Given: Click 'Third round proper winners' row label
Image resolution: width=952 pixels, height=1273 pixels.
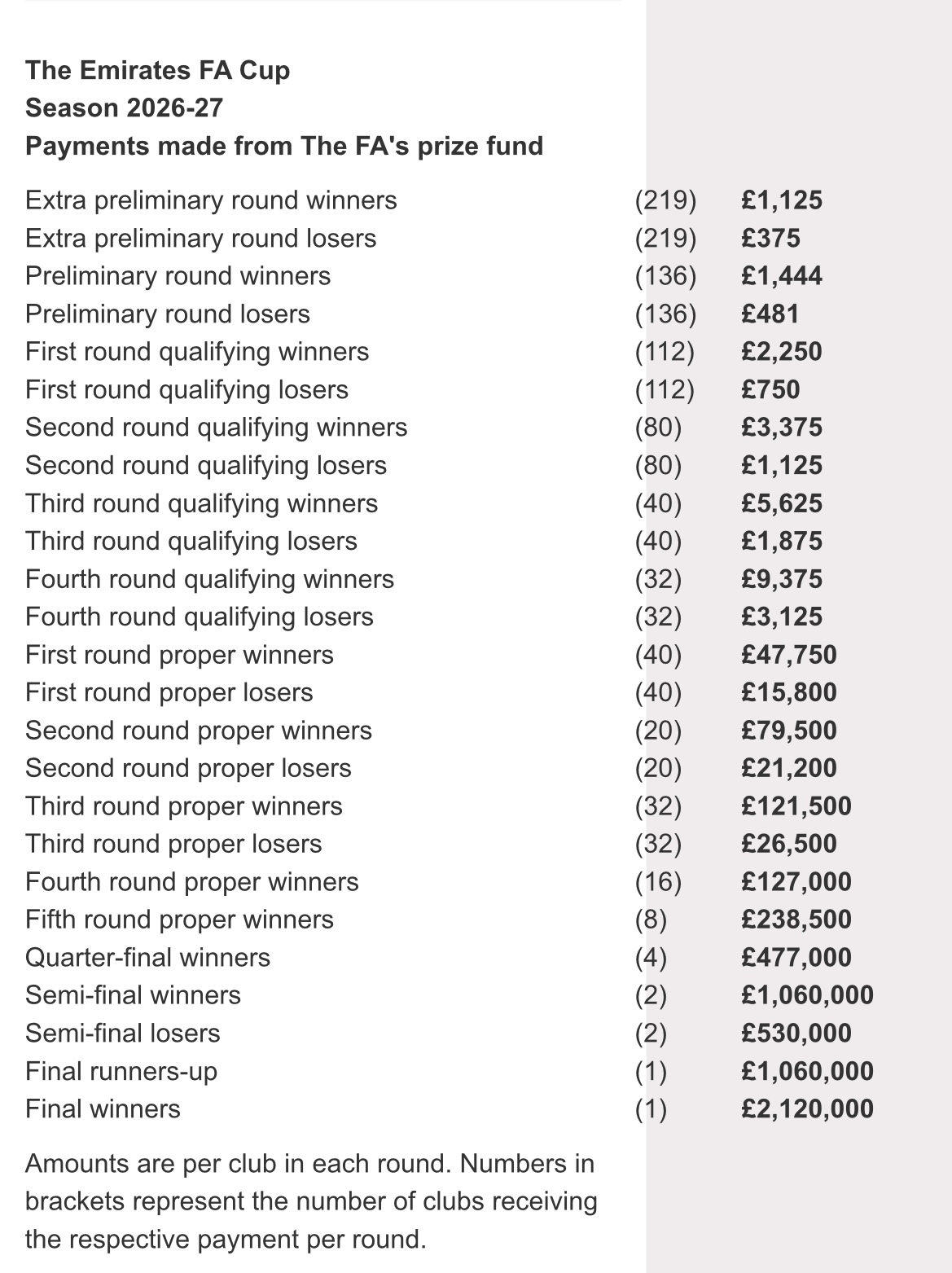Looking at the screenshot, I should pos(184,806).
